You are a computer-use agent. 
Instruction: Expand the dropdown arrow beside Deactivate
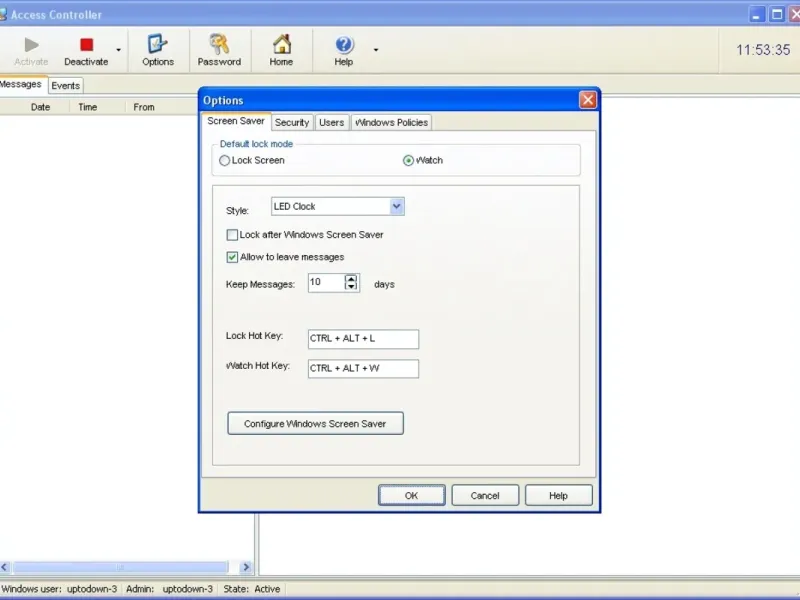[118, 50]
